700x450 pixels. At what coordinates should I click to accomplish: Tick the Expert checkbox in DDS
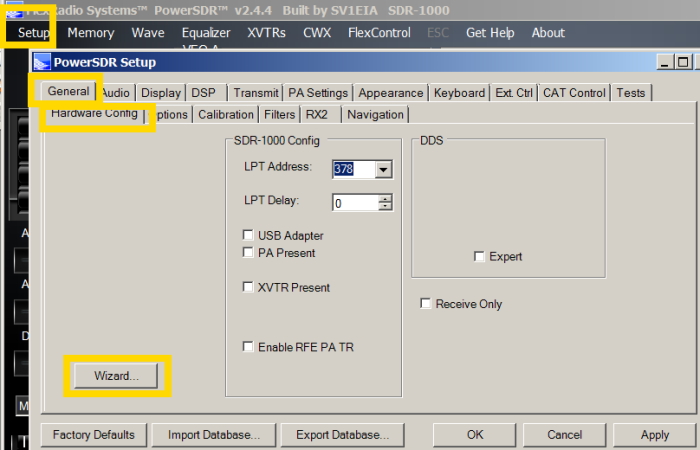[x=479, y=257]
